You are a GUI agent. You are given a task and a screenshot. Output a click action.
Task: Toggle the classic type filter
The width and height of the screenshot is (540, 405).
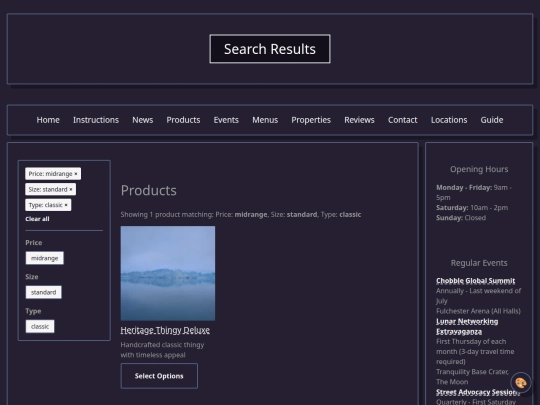pos(40,326)
